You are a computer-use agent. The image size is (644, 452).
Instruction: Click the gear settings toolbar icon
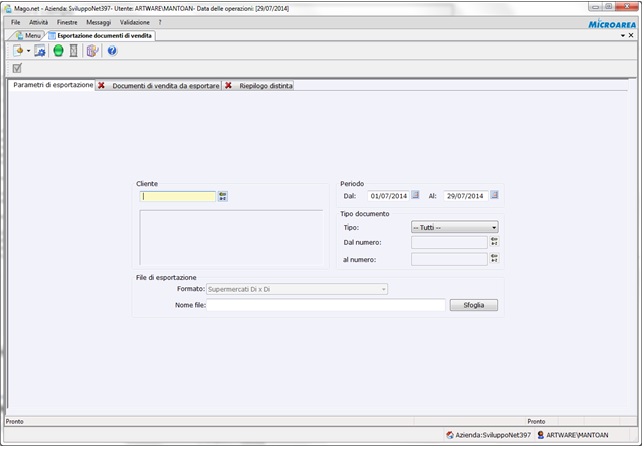pos(40,50)
